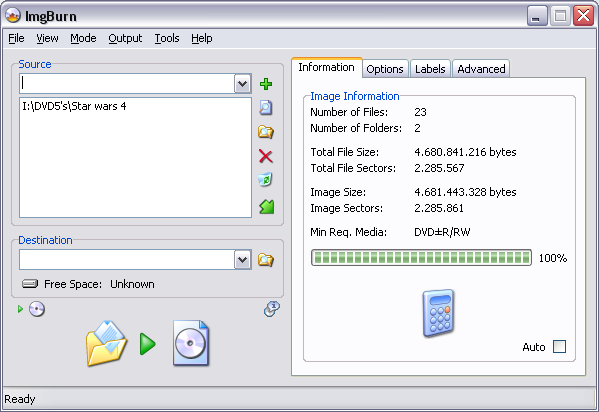This screenshot has height=412, width=599.
Task: Click the green plus add source icon
Action: pos(266,84)
